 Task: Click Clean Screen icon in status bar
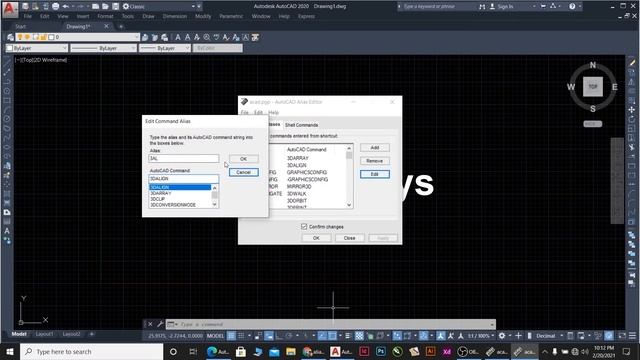pos(622,336)
